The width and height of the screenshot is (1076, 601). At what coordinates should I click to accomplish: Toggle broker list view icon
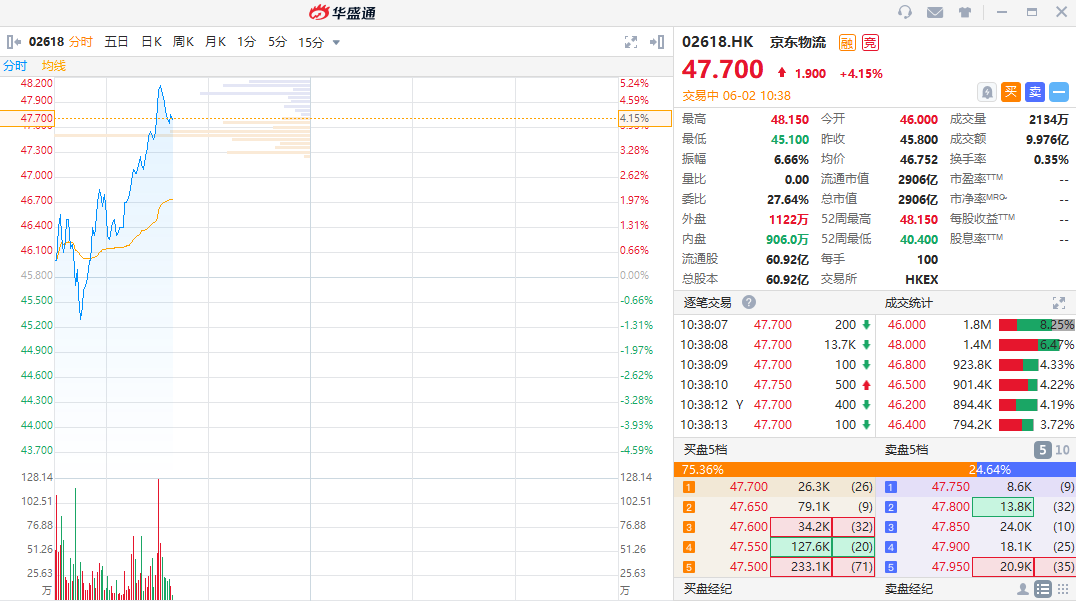point(1042,589)
